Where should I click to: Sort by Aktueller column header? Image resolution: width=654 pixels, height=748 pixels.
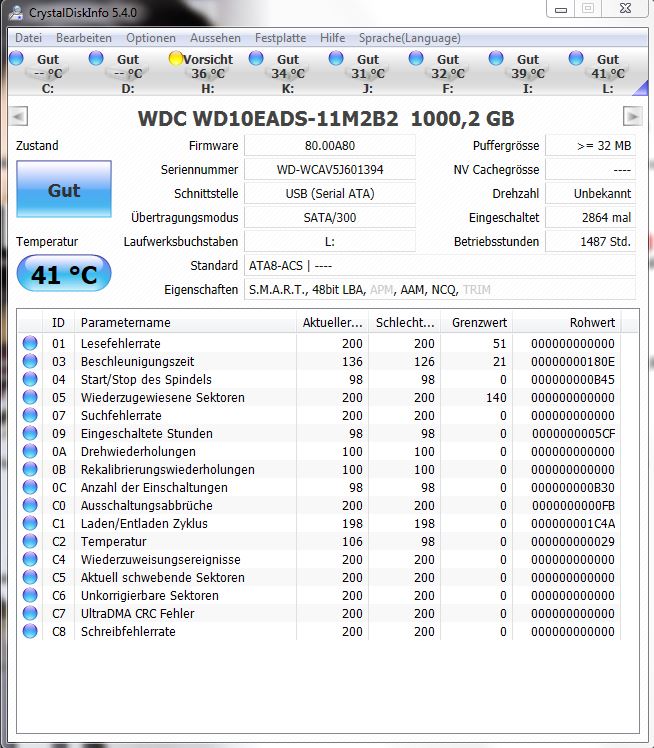(x=332, y=322)
